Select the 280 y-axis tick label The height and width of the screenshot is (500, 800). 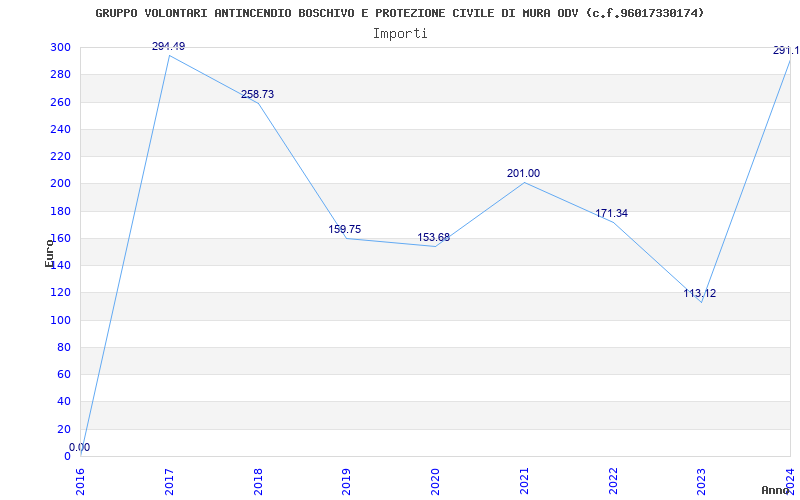[x=60, y=74]
